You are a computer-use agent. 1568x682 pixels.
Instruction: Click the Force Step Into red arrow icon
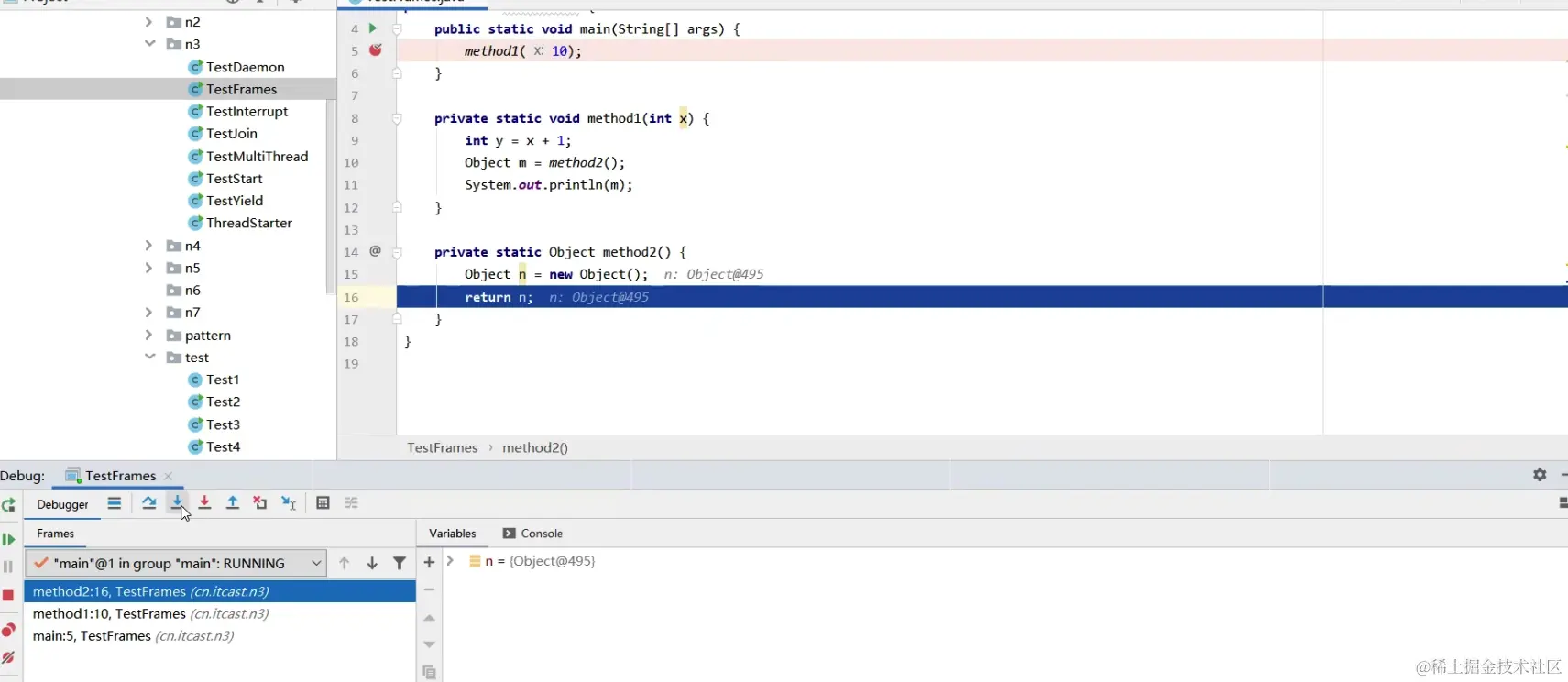point(204,502)
